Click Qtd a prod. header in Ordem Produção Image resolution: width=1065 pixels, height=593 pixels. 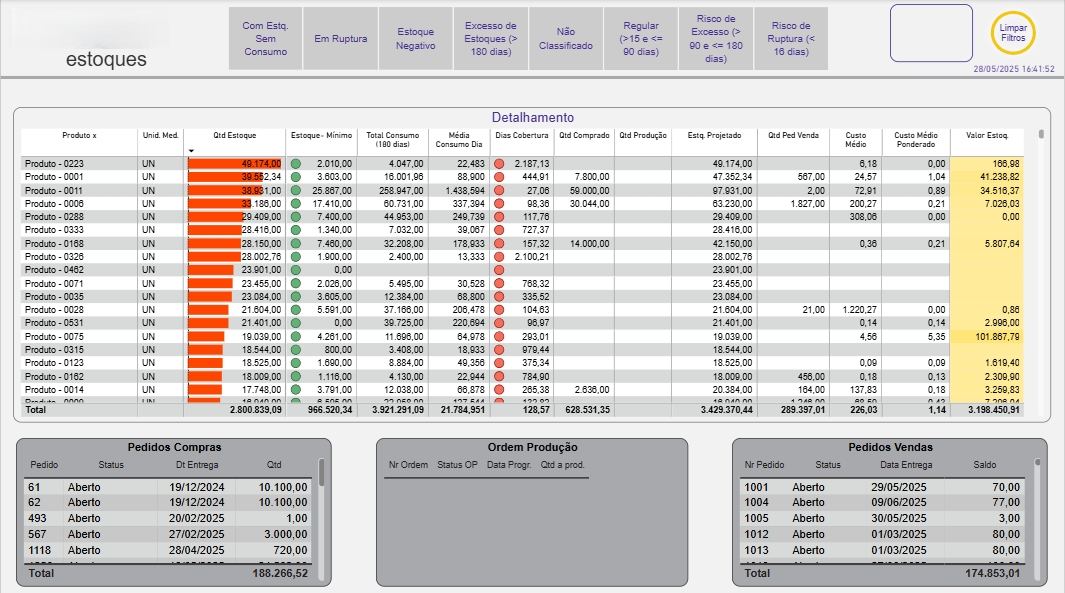click(x=562, y=465)
